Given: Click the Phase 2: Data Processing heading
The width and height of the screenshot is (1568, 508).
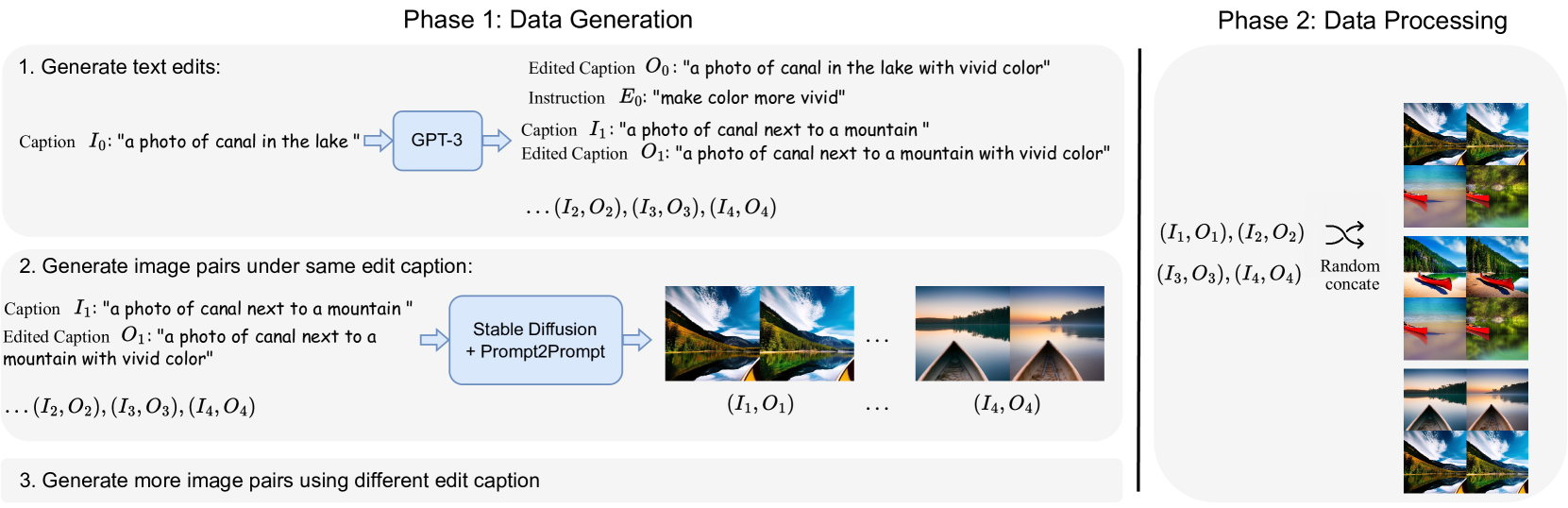Looking at the screenshot, I should tap(1361, 21).
